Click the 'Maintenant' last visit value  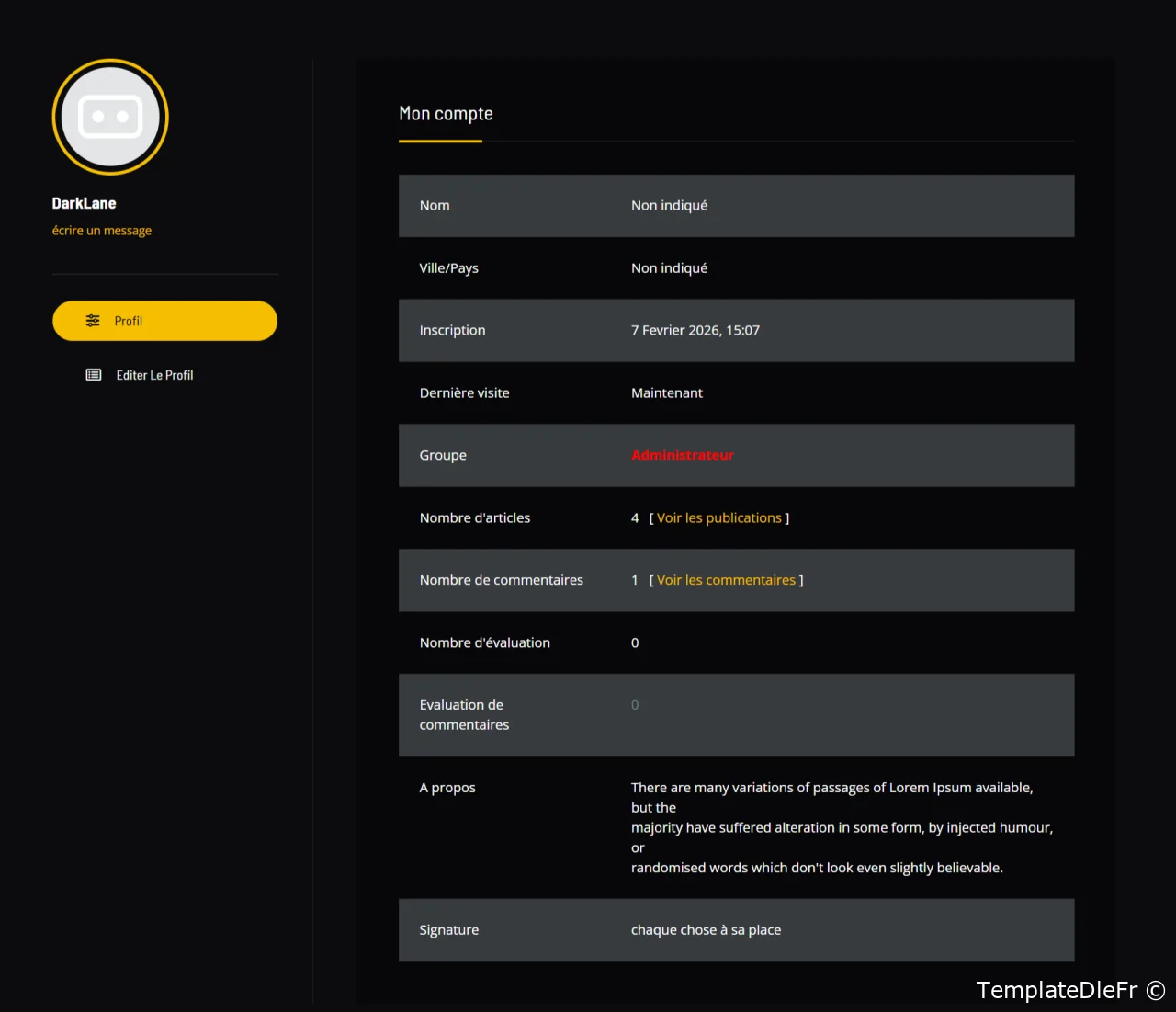coord(666,392)
